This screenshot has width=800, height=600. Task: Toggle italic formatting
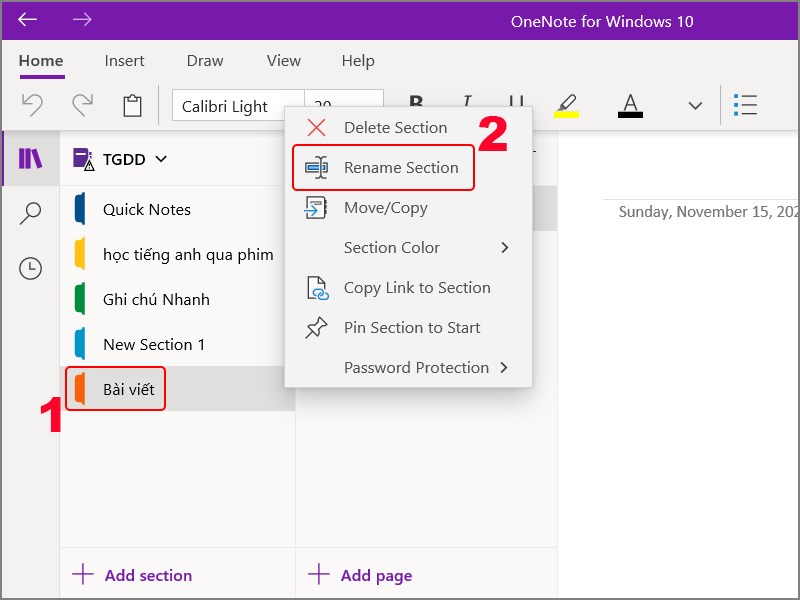pyautogui.click(x=466, y=101)
